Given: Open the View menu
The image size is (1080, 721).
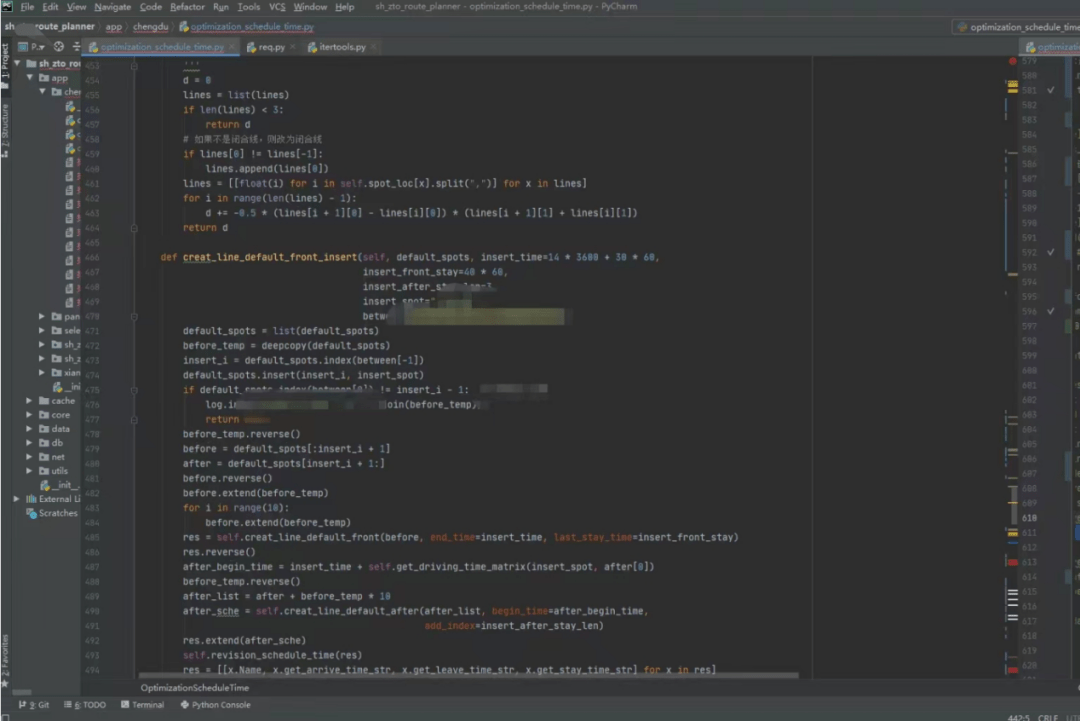Looking at the screenshot, I should pos(76,7).
